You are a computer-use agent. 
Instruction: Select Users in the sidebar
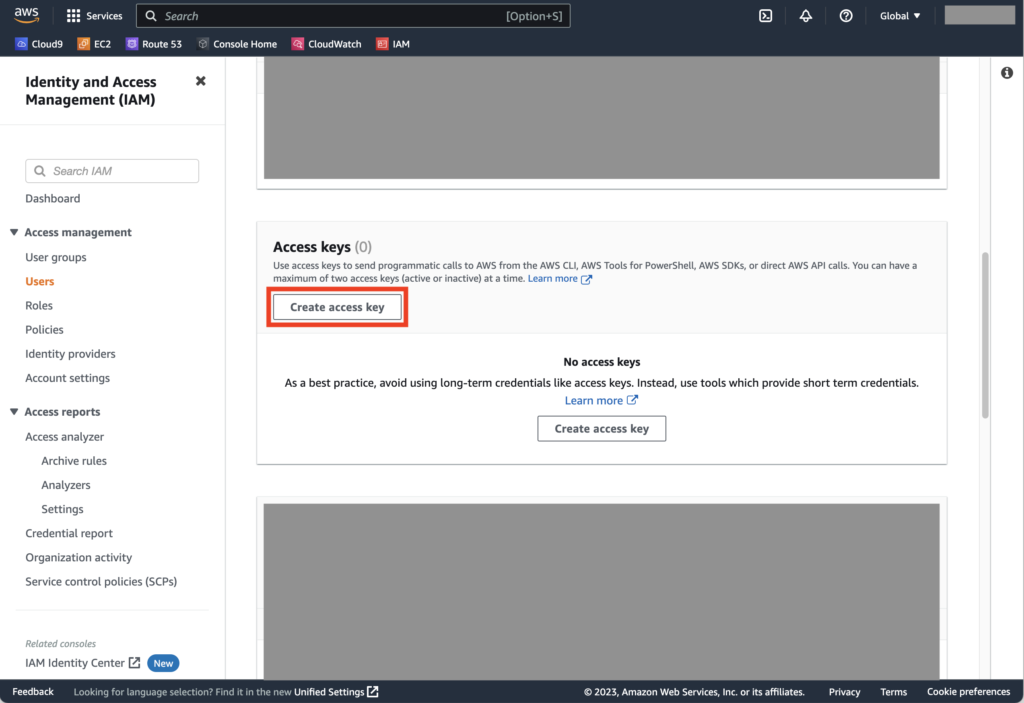[40, 282]
